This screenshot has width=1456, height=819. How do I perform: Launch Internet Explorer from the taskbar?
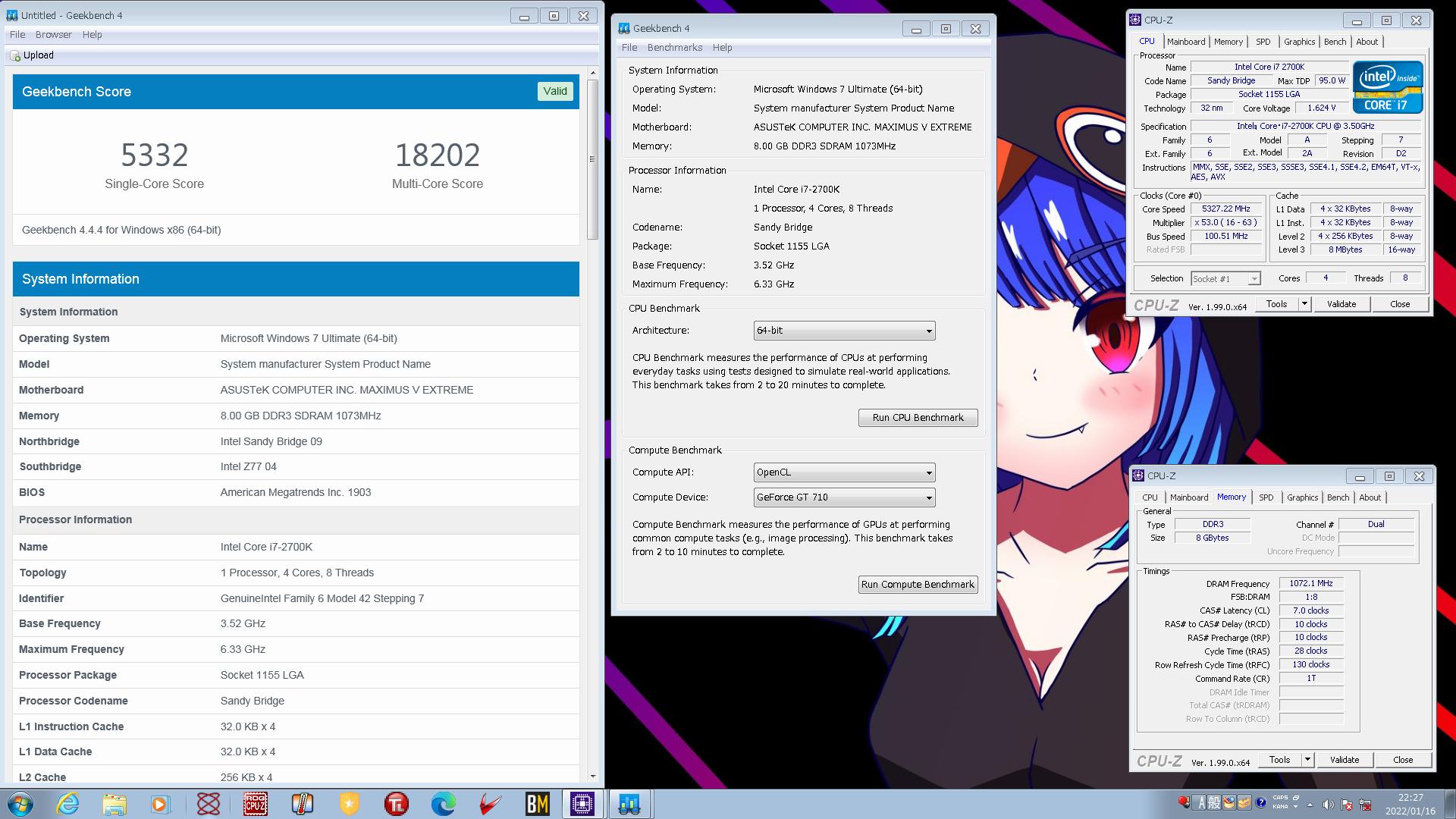68,804
